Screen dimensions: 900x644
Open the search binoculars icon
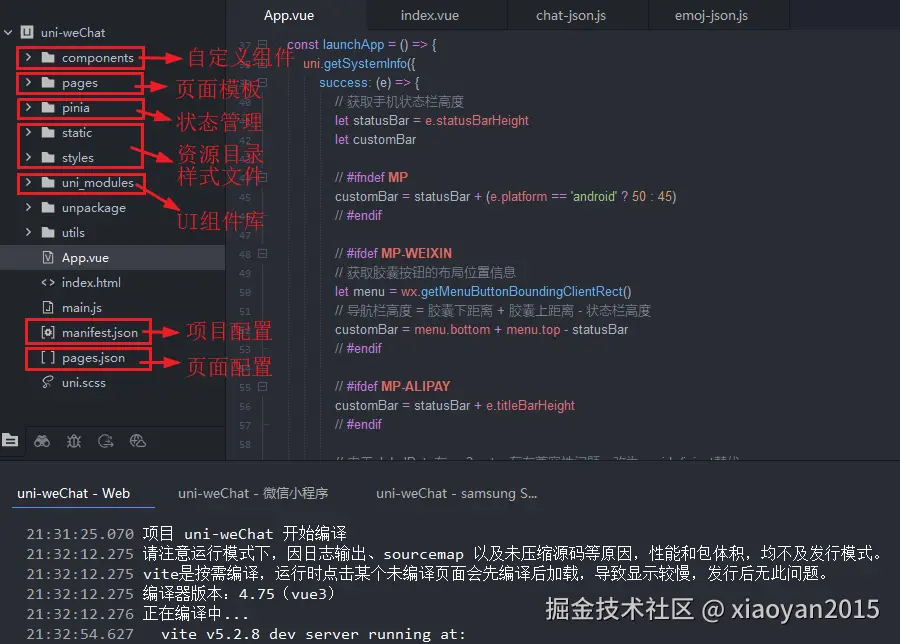(42, 440)
